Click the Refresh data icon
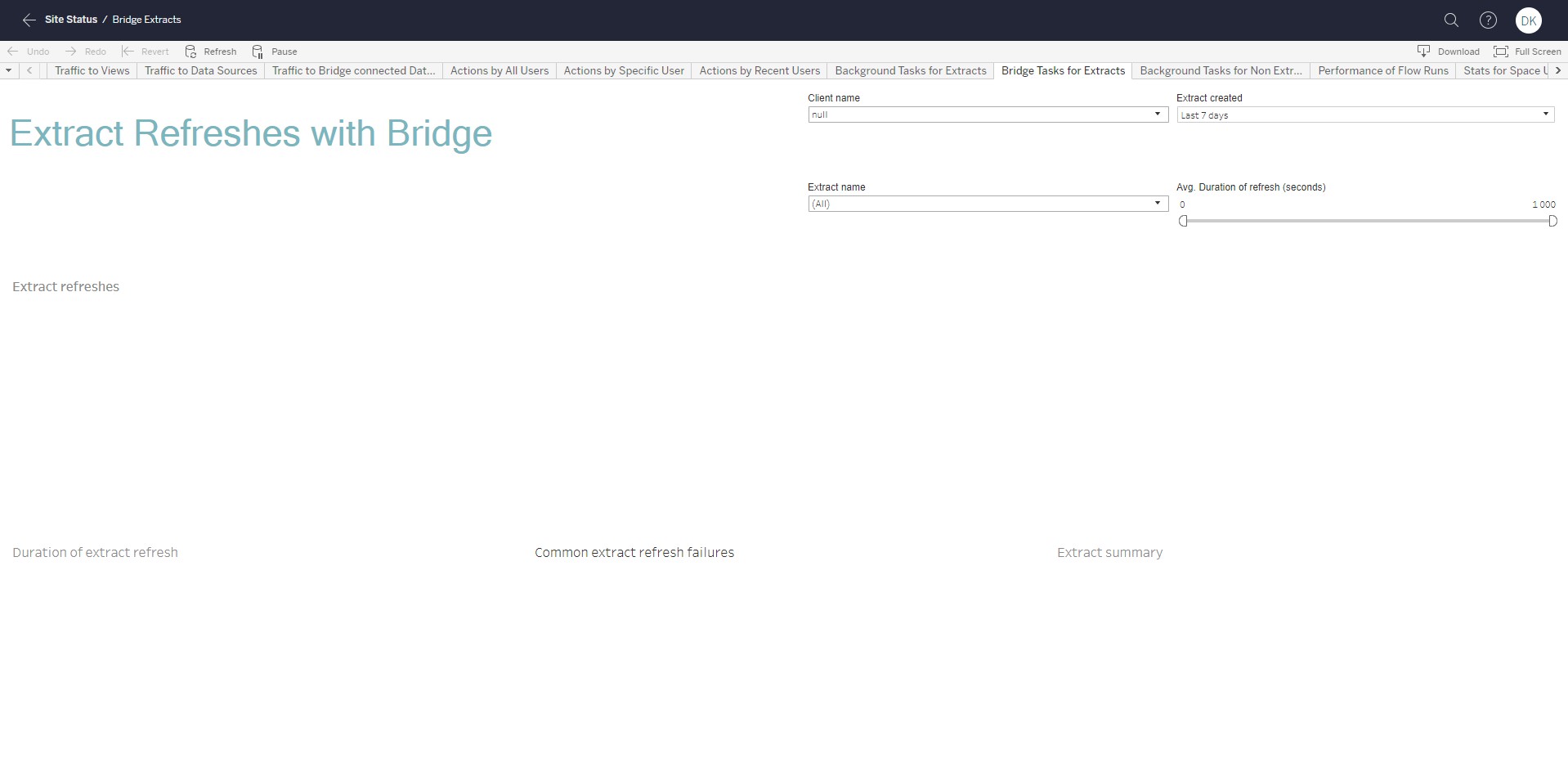 191,52
